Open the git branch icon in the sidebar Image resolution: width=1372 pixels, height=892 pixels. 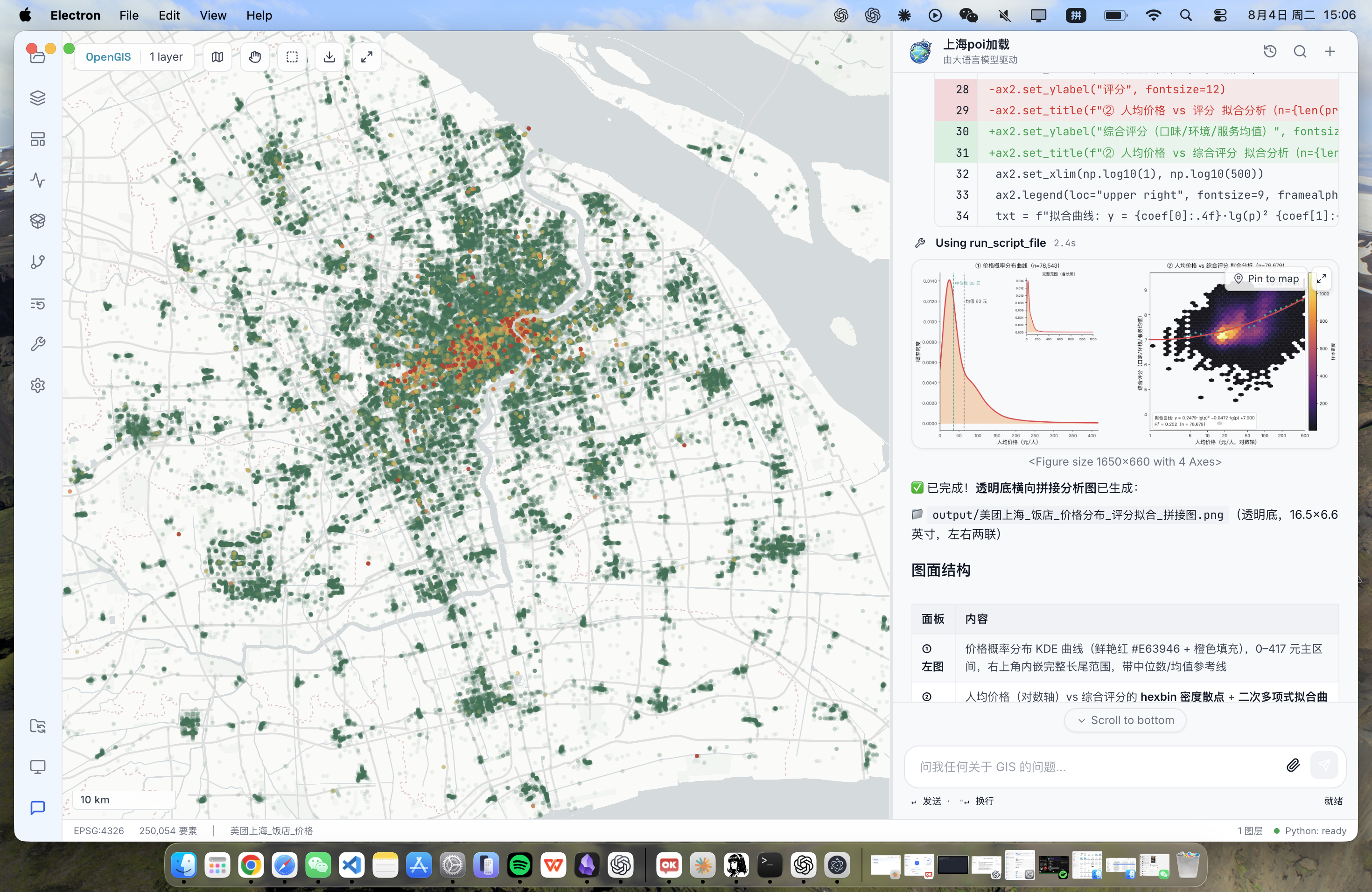[x=37, y=262]
